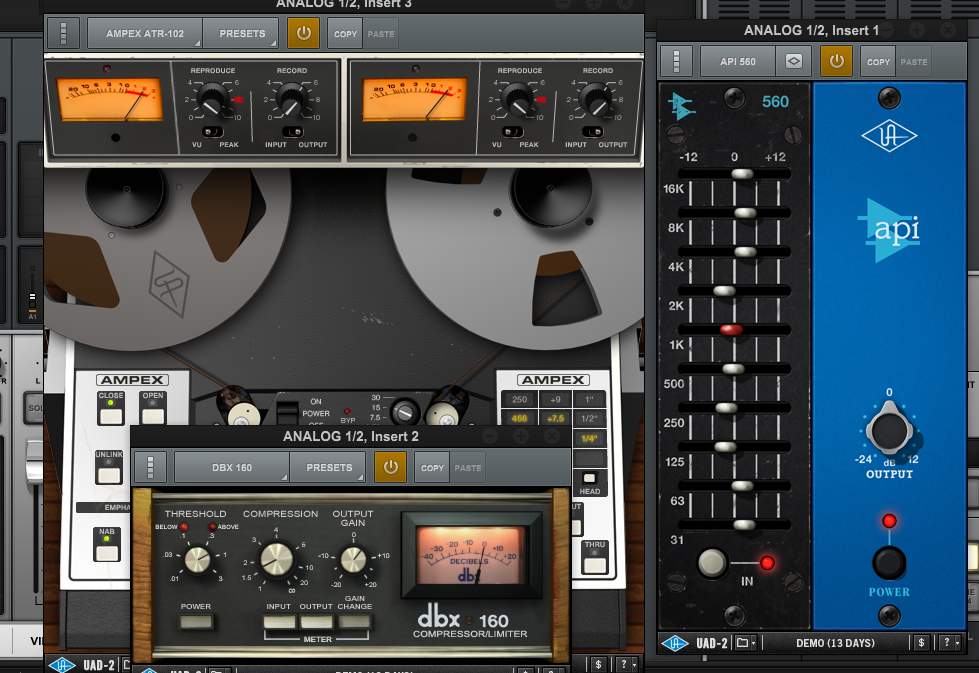Click the left channel Record knob

pos(291,100)
